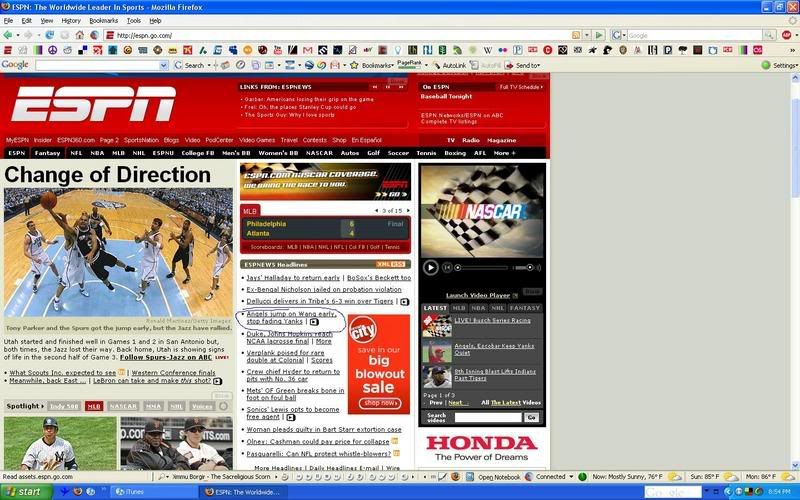The height and width of the screenshot is (500, 800).
Task: Open the History menu
Action: 71,20
